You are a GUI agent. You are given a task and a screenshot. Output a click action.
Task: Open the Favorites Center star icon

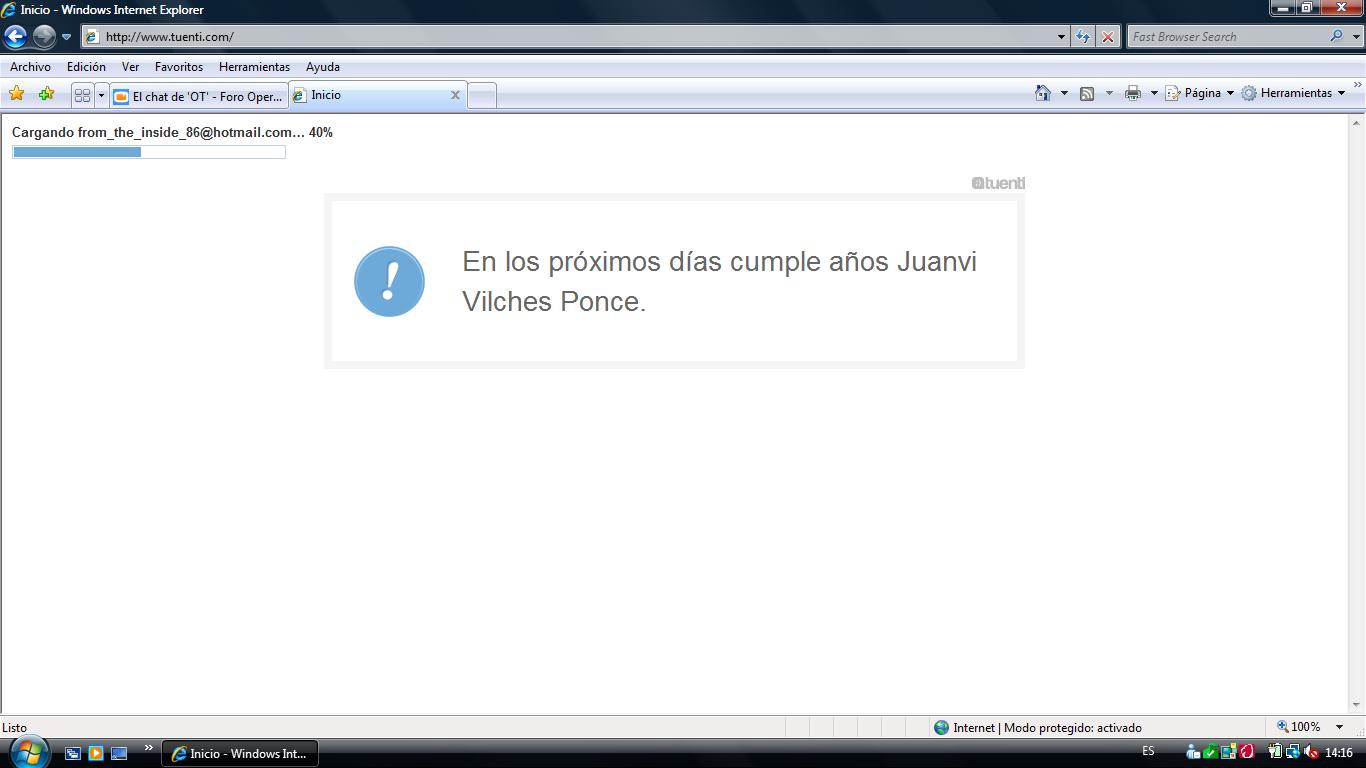click(x=17, y=94)
